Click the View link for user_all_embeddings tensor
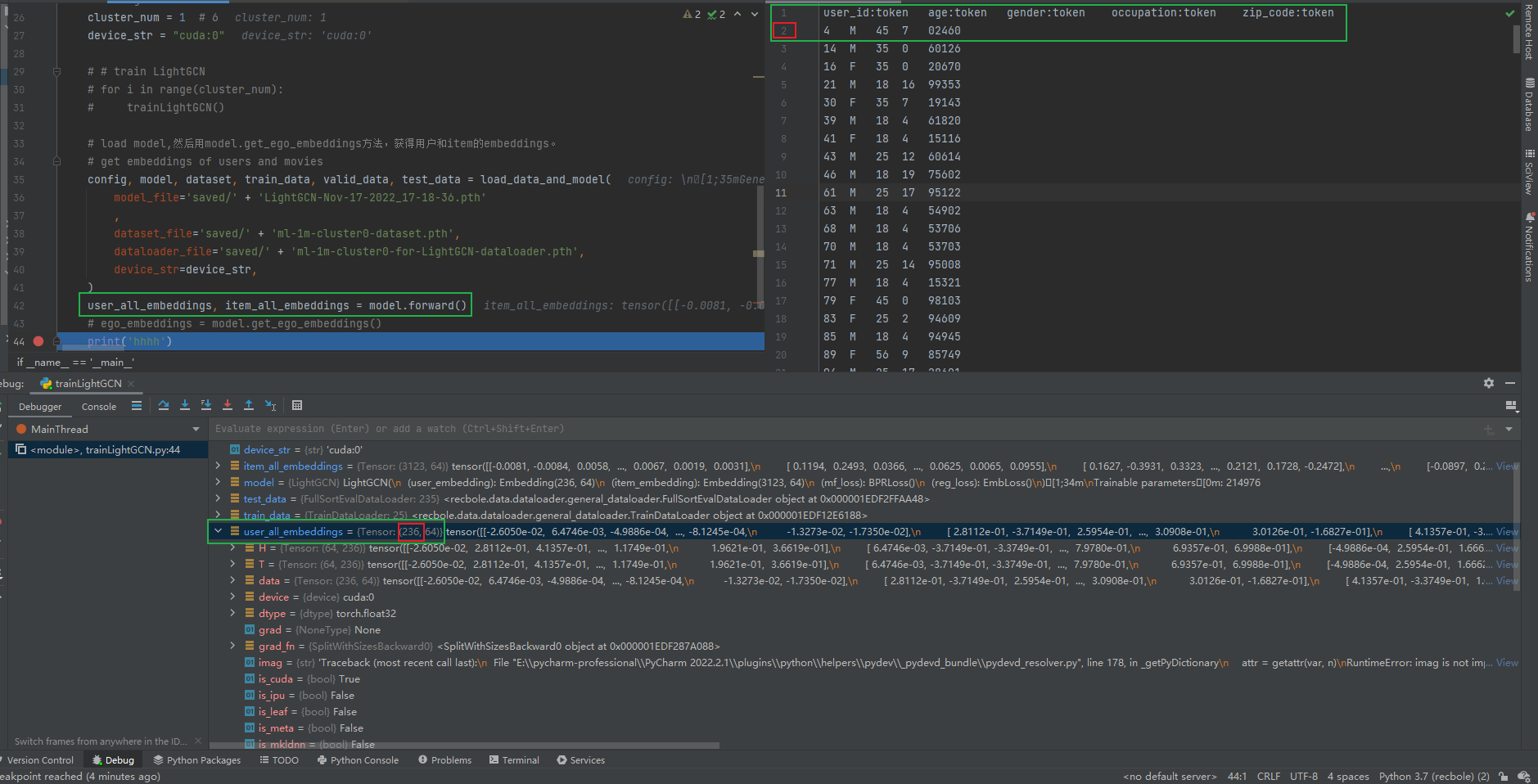 tap(1506, 531)
